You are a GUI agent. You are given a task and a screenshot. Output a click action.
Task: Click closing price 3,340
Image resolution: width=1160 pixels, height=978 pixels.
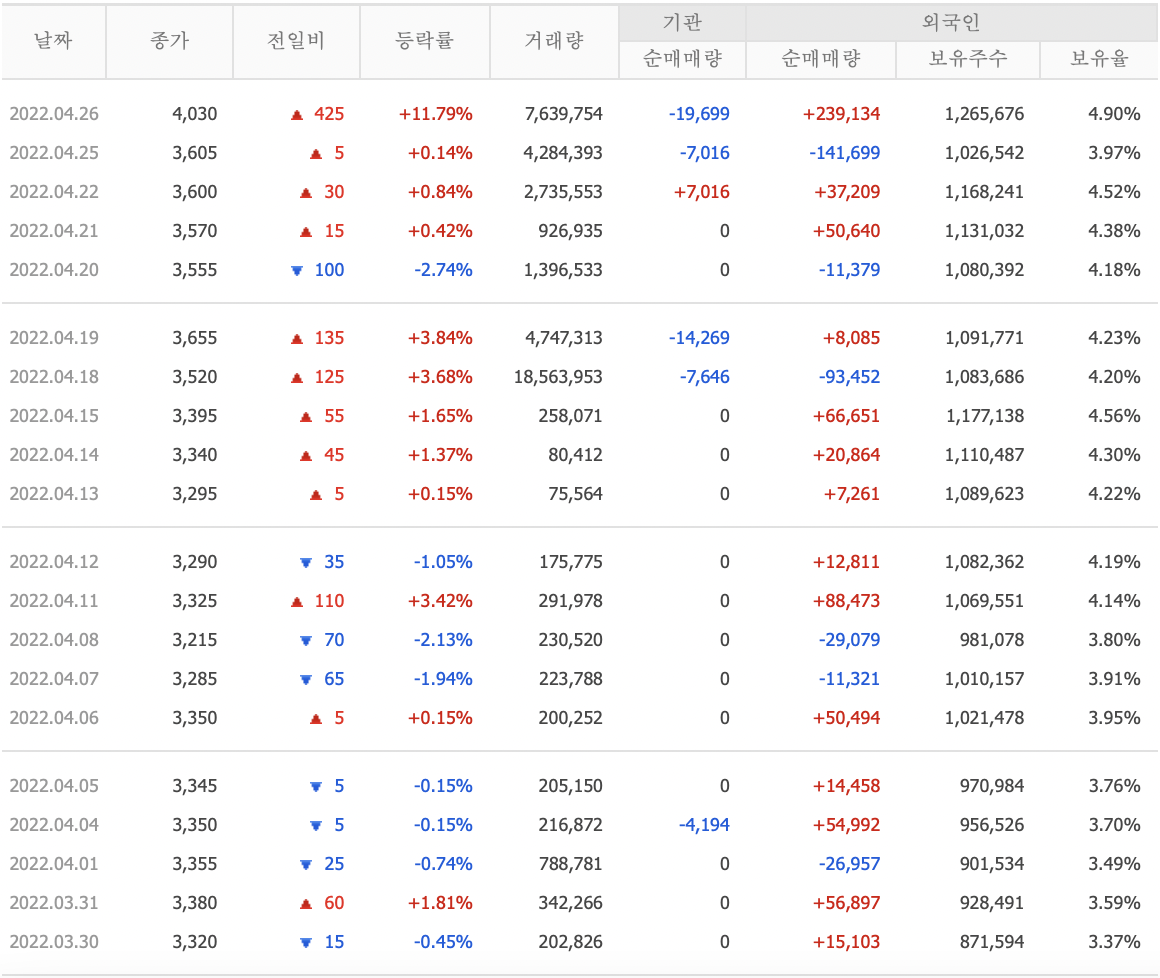pyautogui.click(x=195, y=455)
